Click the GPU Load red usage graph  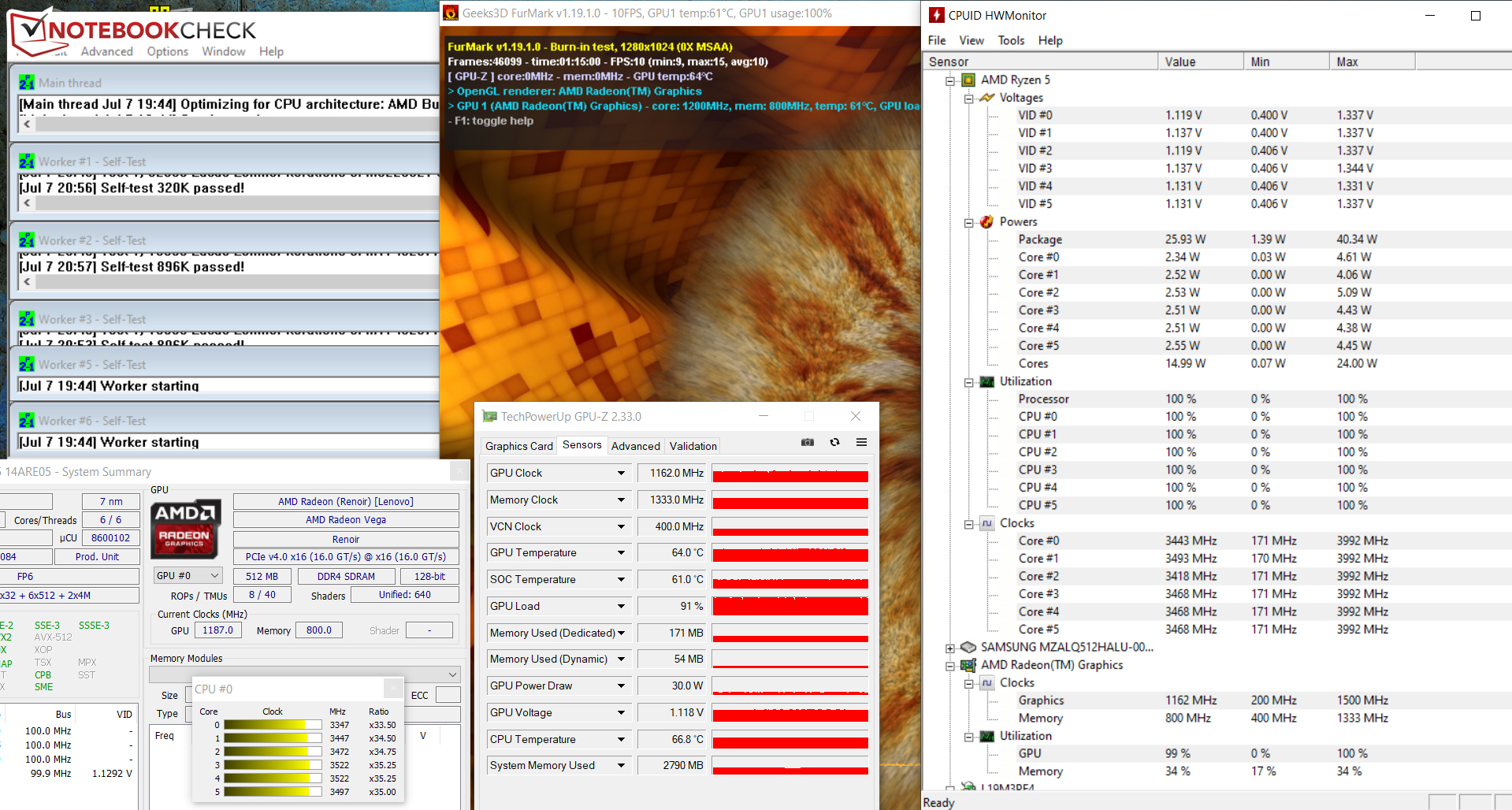coord(789,606)
